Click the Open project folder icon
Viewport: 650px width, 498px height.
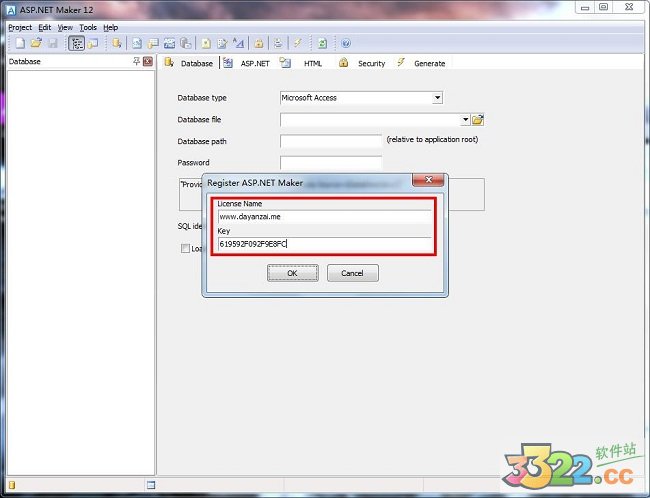click(x=36, y=43)
